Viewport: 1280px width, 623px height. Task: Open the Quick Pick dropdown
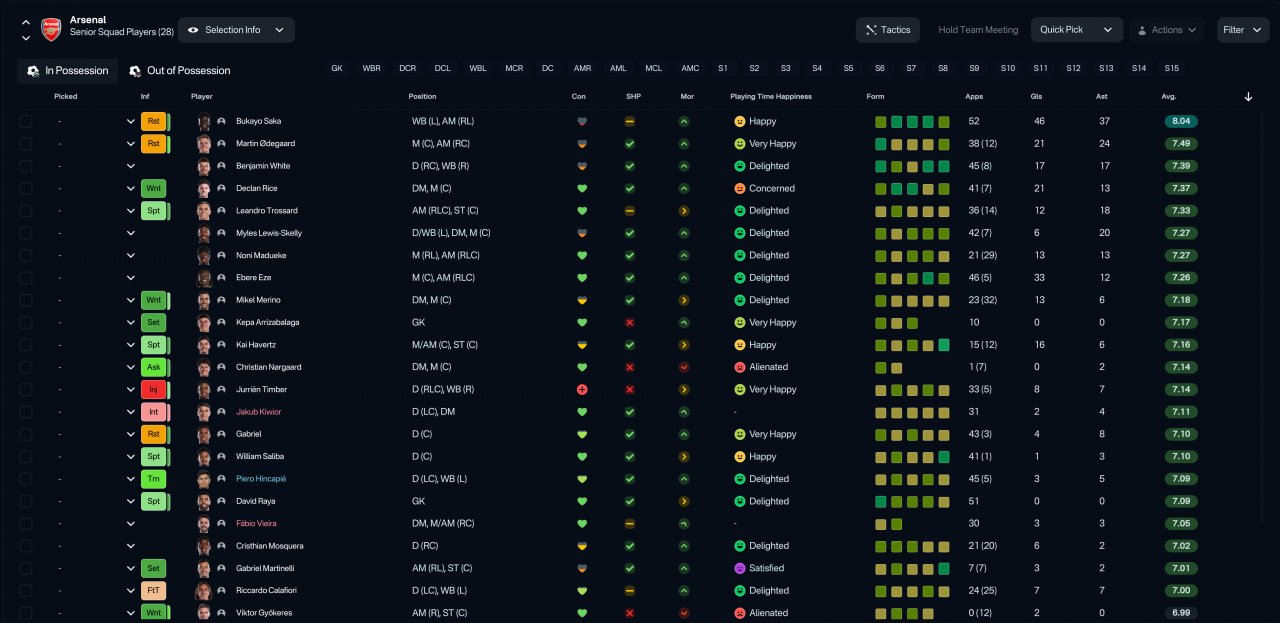tap(1076, 30)
